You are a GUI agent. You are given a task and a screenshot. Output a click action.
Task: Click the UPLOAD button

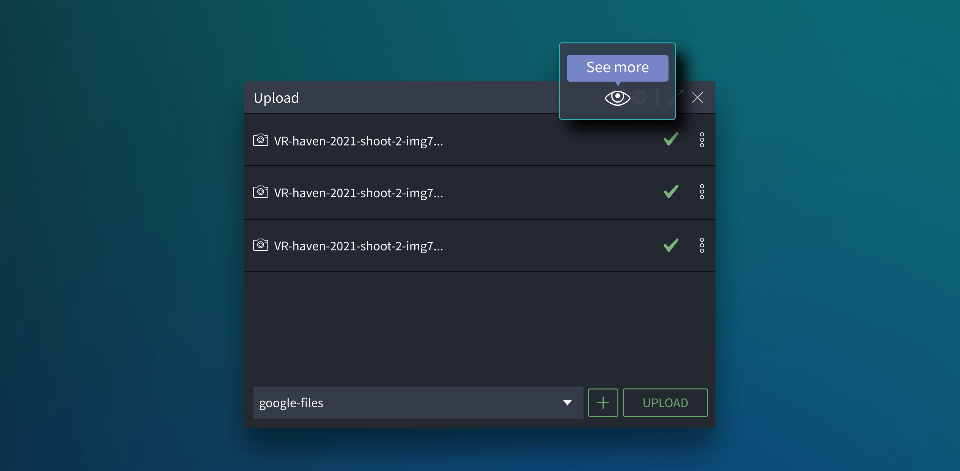pos(666,402)
